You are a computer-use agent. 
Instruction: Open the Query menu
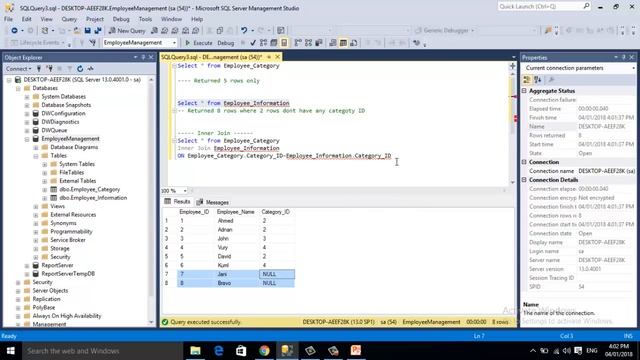click(x=69, y=19)
